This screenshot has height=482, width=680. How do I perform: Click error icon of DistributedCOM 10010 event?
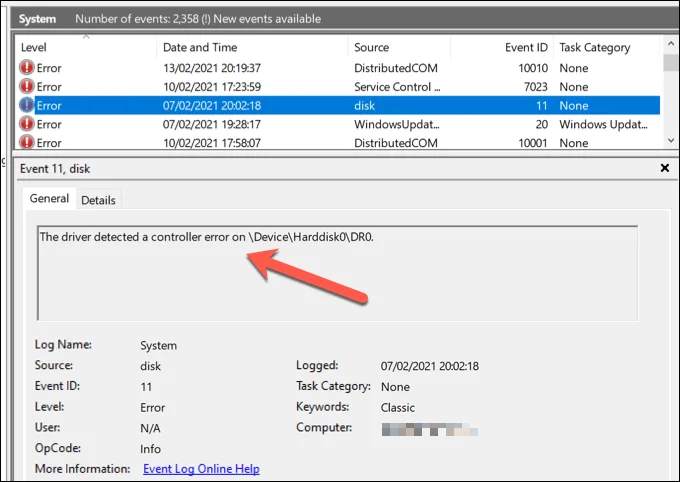point(26,68)
